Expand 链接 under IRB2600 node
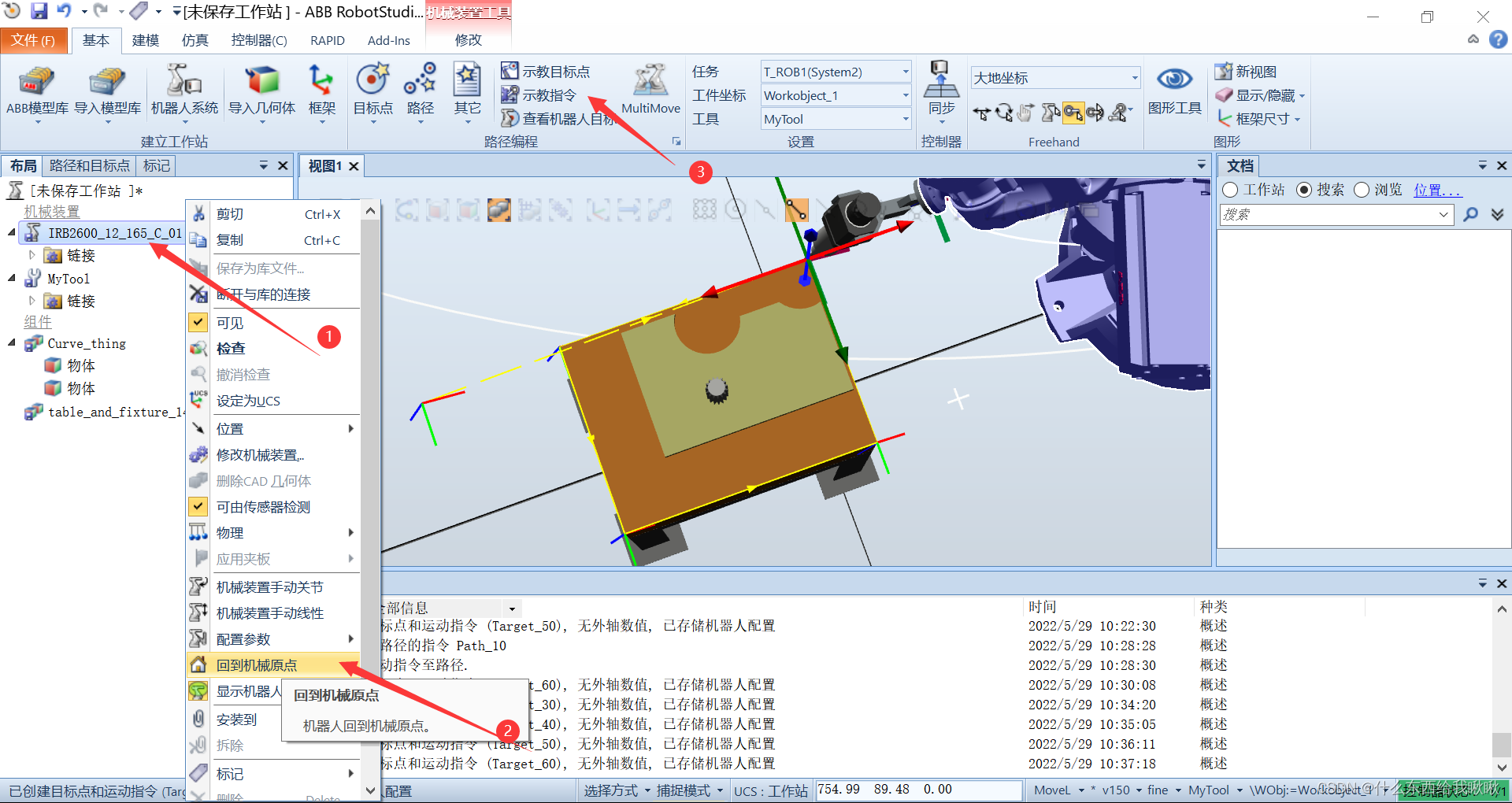The width and height of the screenshot is (1512, 803). click(x=31, y=255)
